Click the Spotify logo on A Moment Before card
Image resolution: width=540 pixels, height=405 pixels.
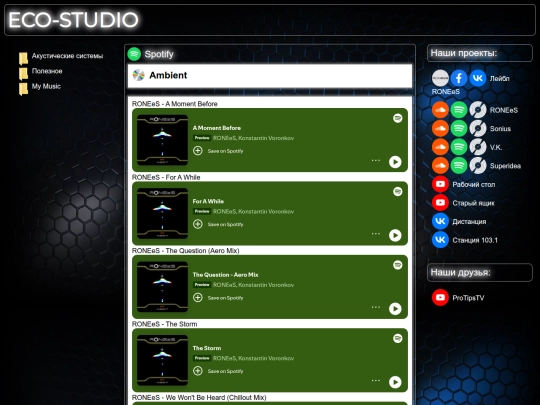(x=397, y=118)
